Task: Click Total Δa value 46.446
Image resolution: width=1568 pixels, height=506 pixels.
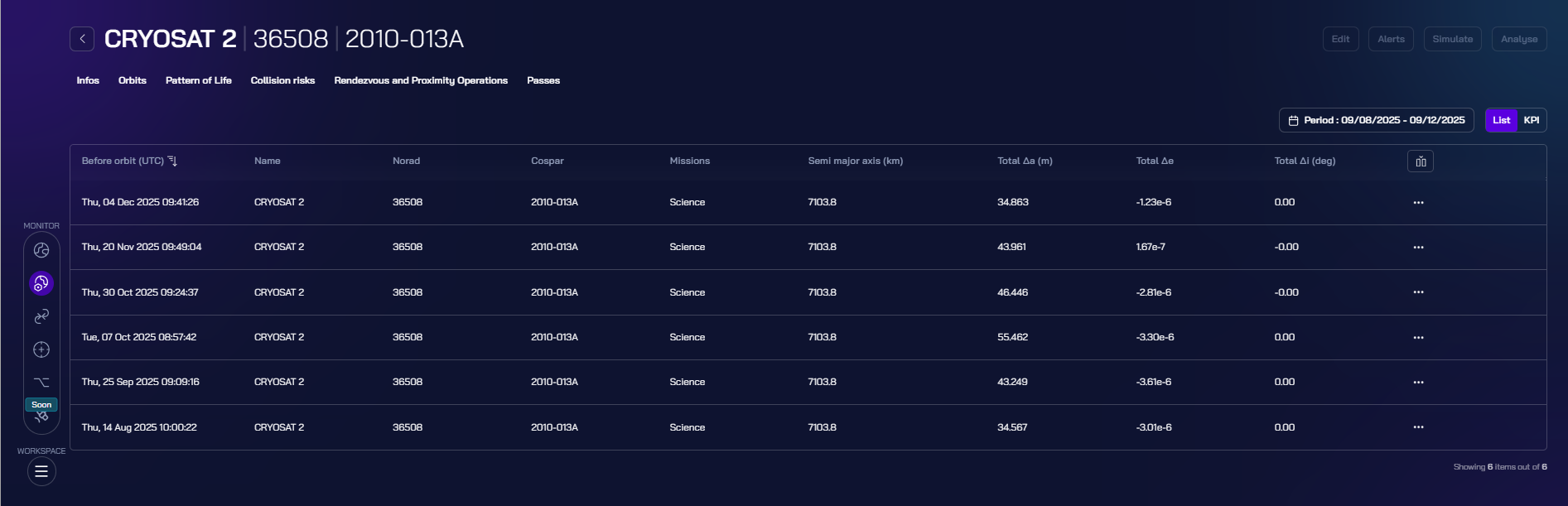Action: tap(1012, 292)
